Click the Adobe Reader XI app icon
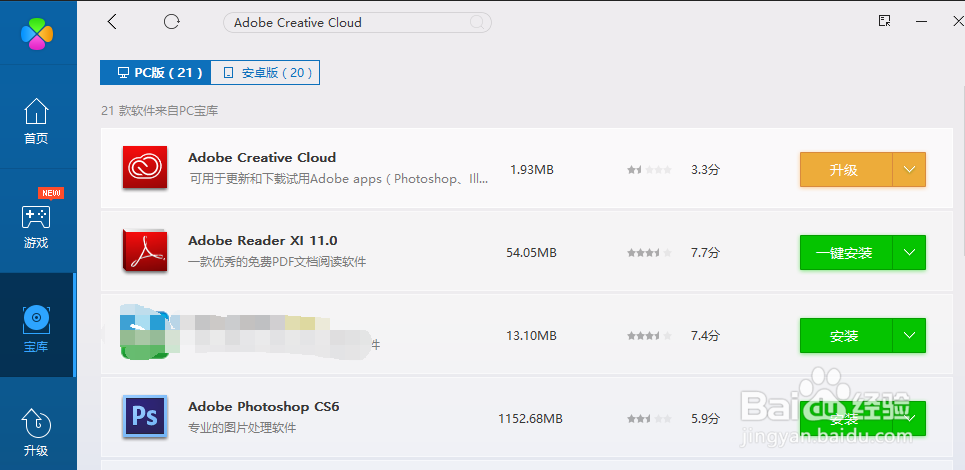965x470 pixels. pyautogui.click(x=145, y=250)
